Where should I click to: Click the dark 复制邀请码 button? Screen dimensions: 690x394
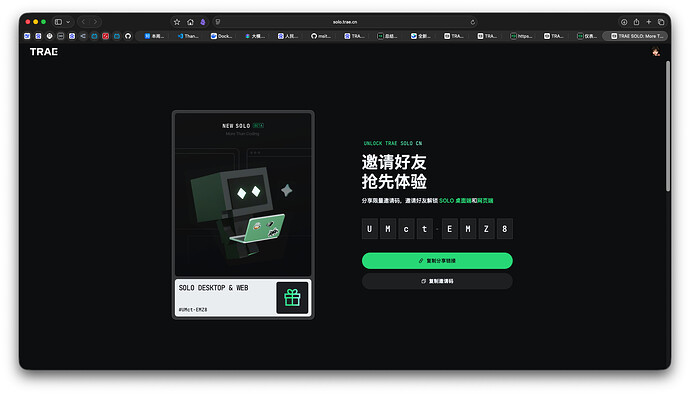(437, 281)
